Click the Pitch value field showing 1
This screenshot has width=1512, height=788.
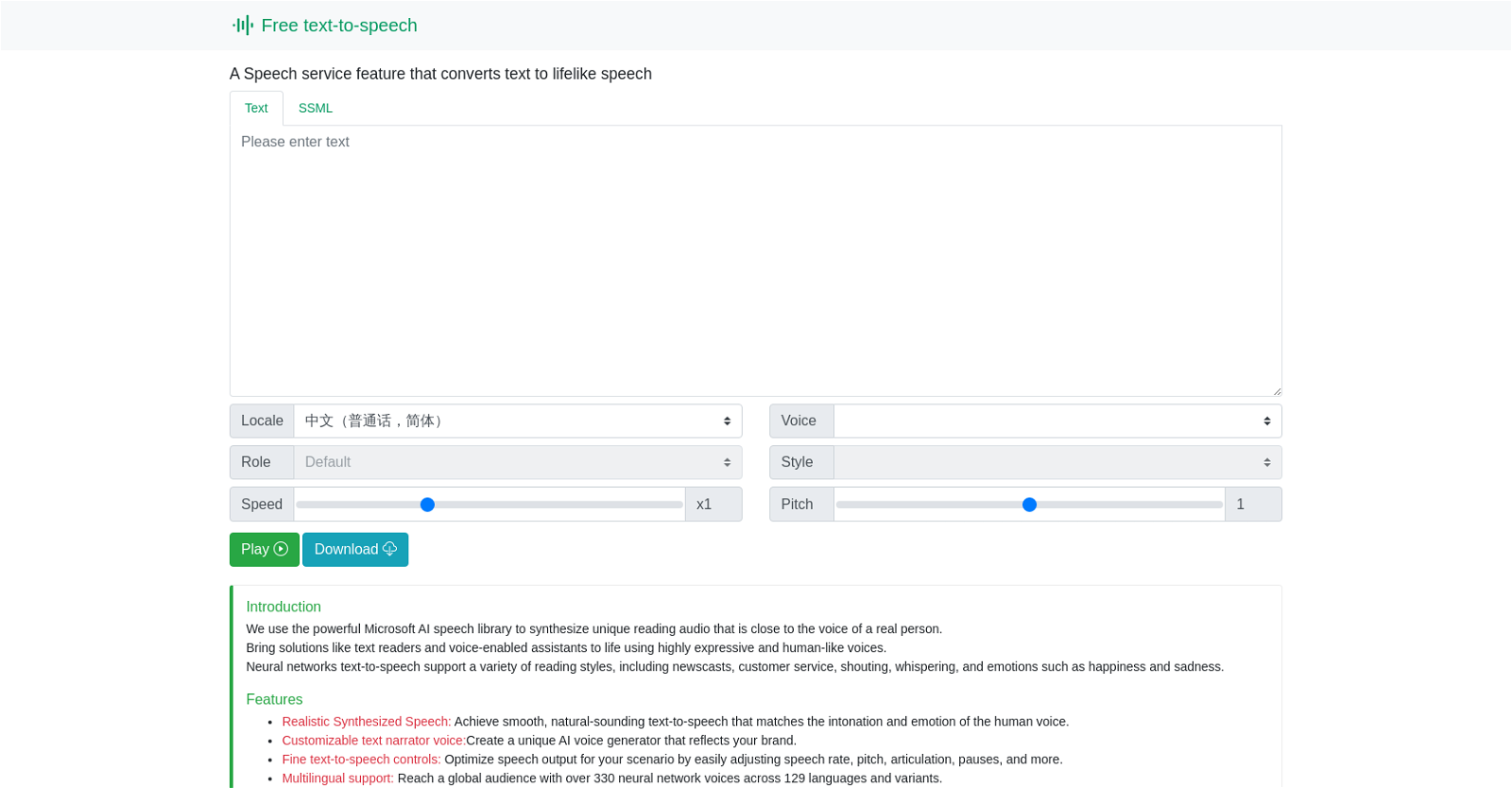tap(1253, 505)
